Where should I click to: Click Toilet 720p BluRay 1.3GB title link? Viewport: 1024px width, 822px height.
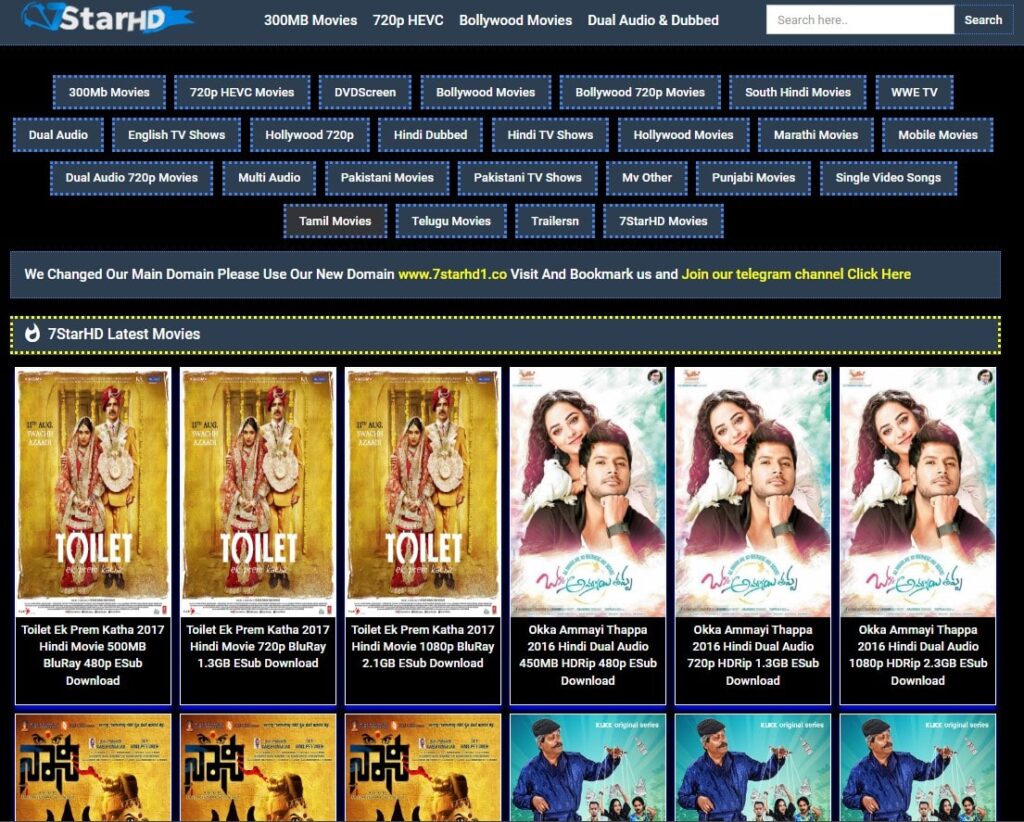point(258,646)
